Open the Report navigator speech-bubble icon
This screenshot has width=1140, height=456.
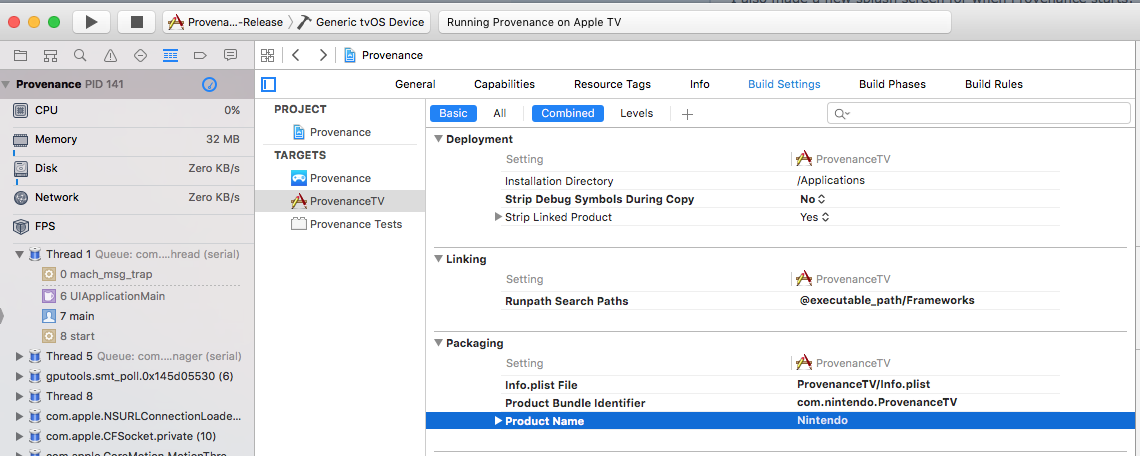(230, 55)
